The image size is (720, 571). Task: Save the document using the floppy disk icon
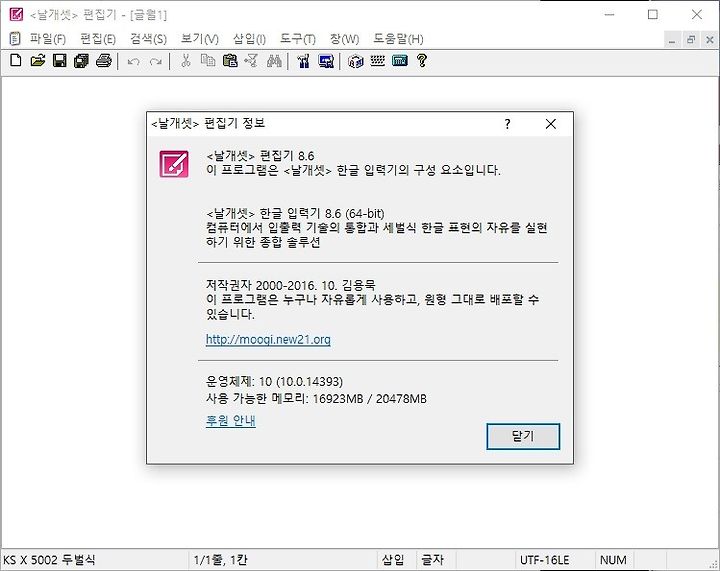click(x=60, y=61)
